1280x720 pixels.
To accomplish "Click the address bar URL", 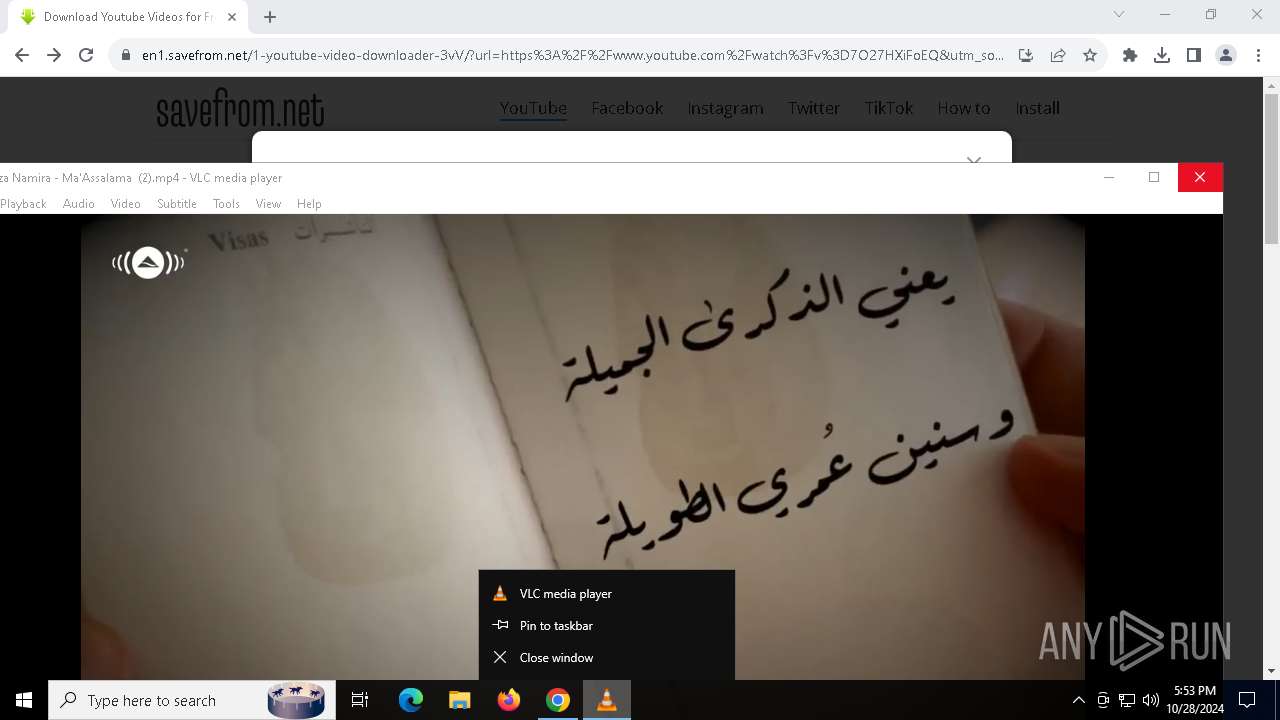I will 572,55.
